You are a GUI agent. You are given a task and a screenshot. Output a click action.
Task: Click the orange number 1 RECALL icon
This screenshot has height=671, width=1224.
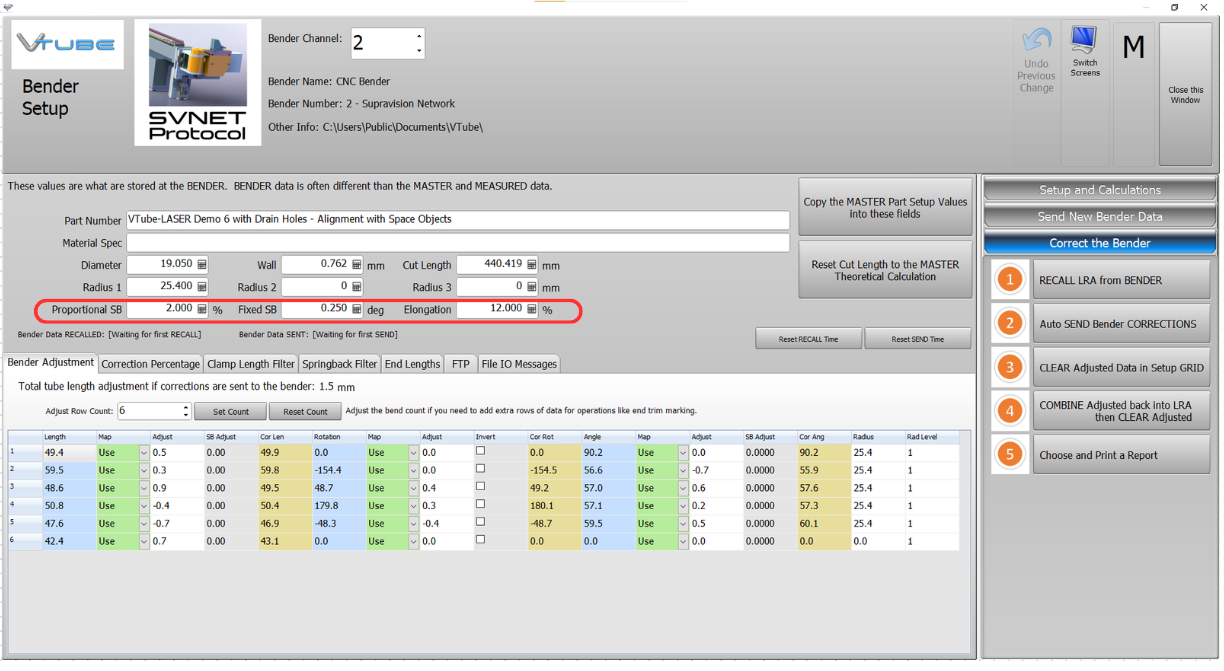pyautogui.click(x=1010, y=280)
